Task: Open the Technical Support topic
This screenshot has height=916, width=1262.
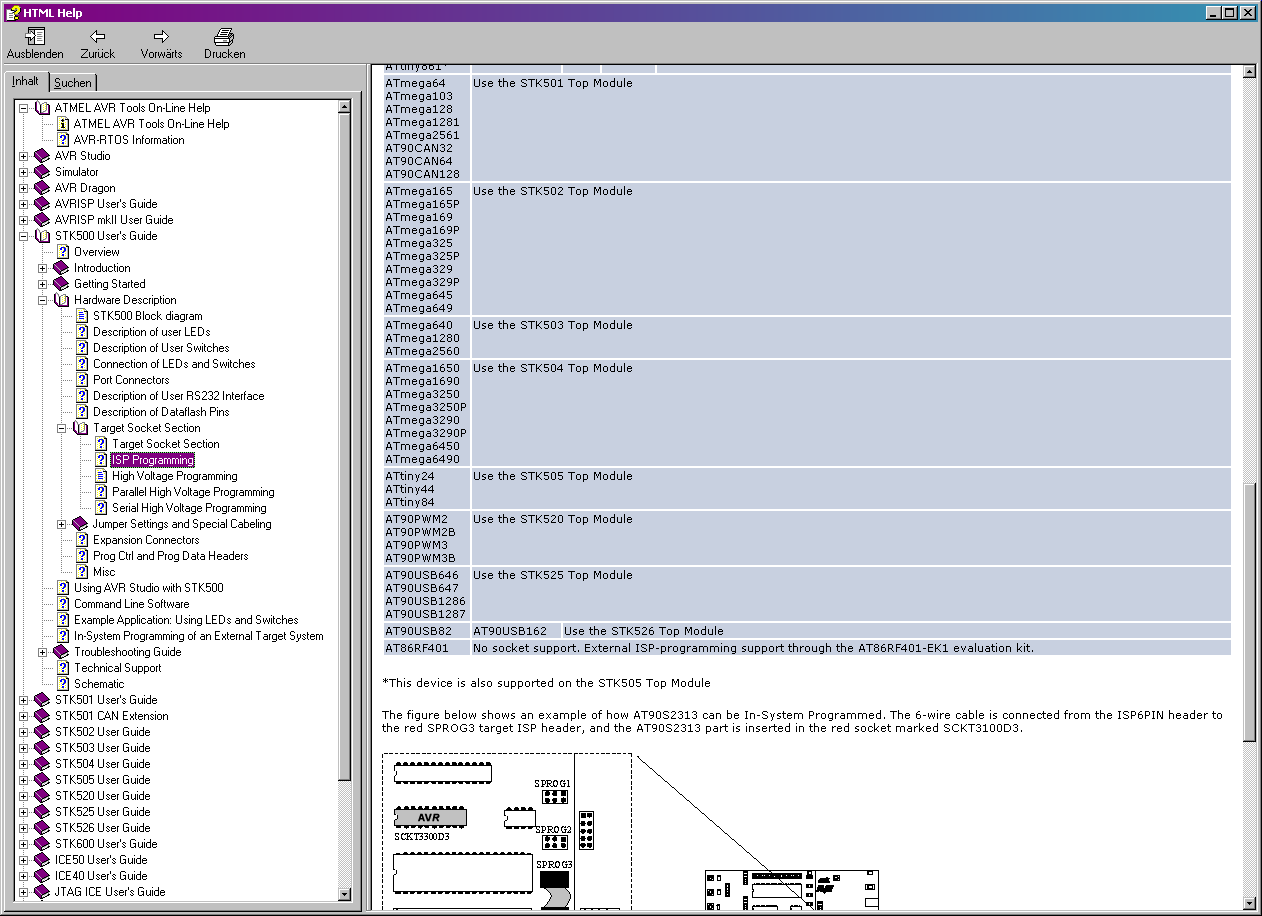Action: 117,668
